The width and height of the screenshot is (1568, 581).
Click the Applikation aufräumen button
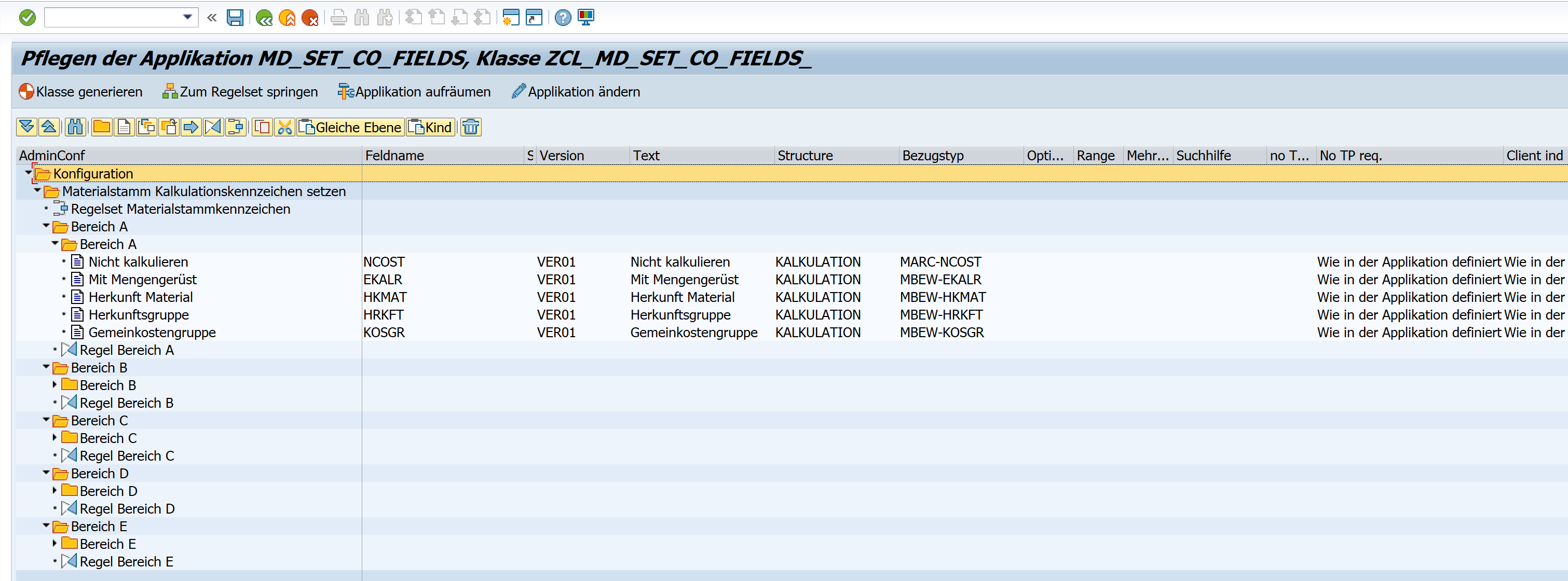[415, 92]
